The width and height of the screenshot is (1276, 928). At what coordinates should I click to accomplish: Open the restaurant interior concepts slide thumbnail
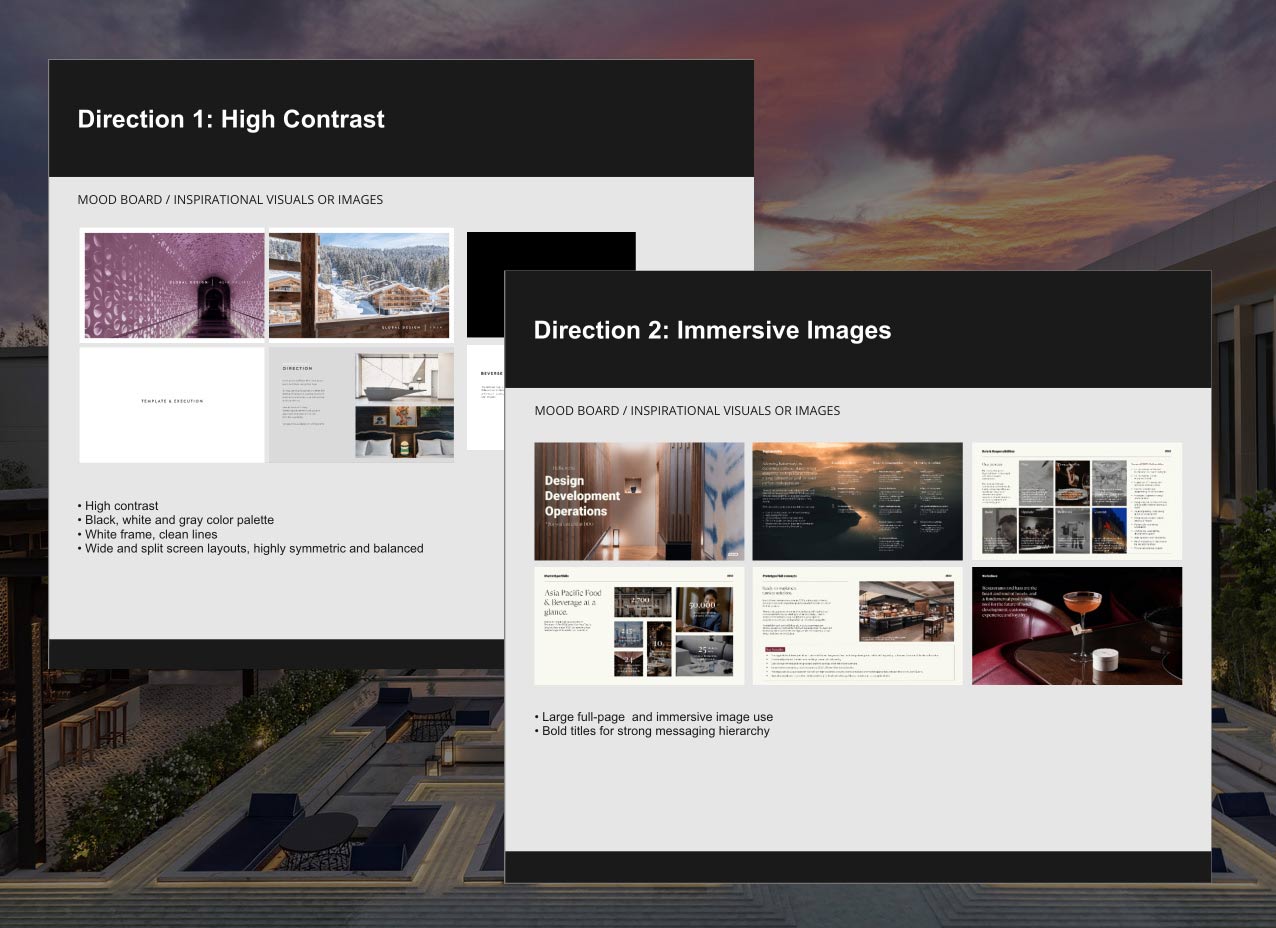(x=857, y=625)
